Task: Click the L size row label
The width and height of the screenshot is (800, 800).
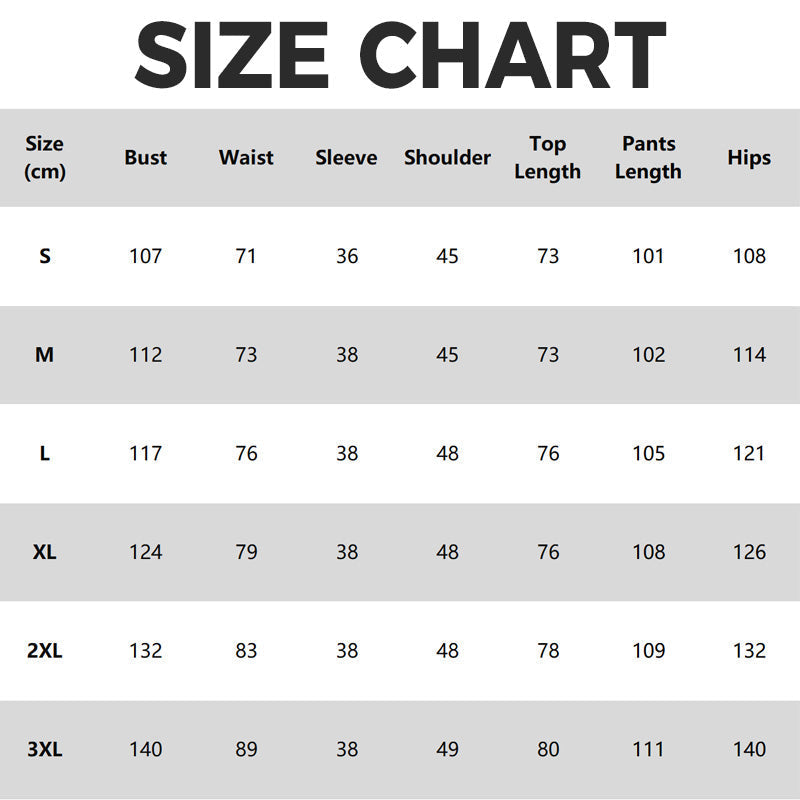Action: pyautogui.click(x=45, y=454)
